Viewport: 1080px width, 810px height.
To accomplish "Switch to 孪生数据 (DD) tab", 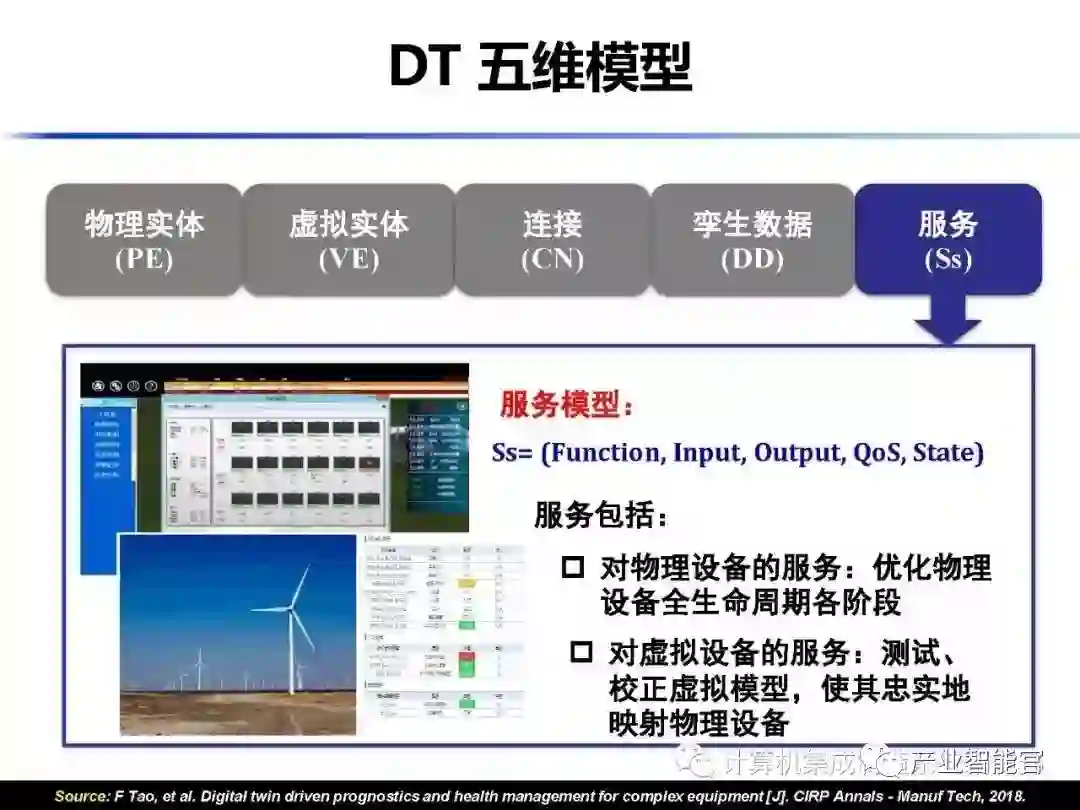I will click(x=752, y=240).
